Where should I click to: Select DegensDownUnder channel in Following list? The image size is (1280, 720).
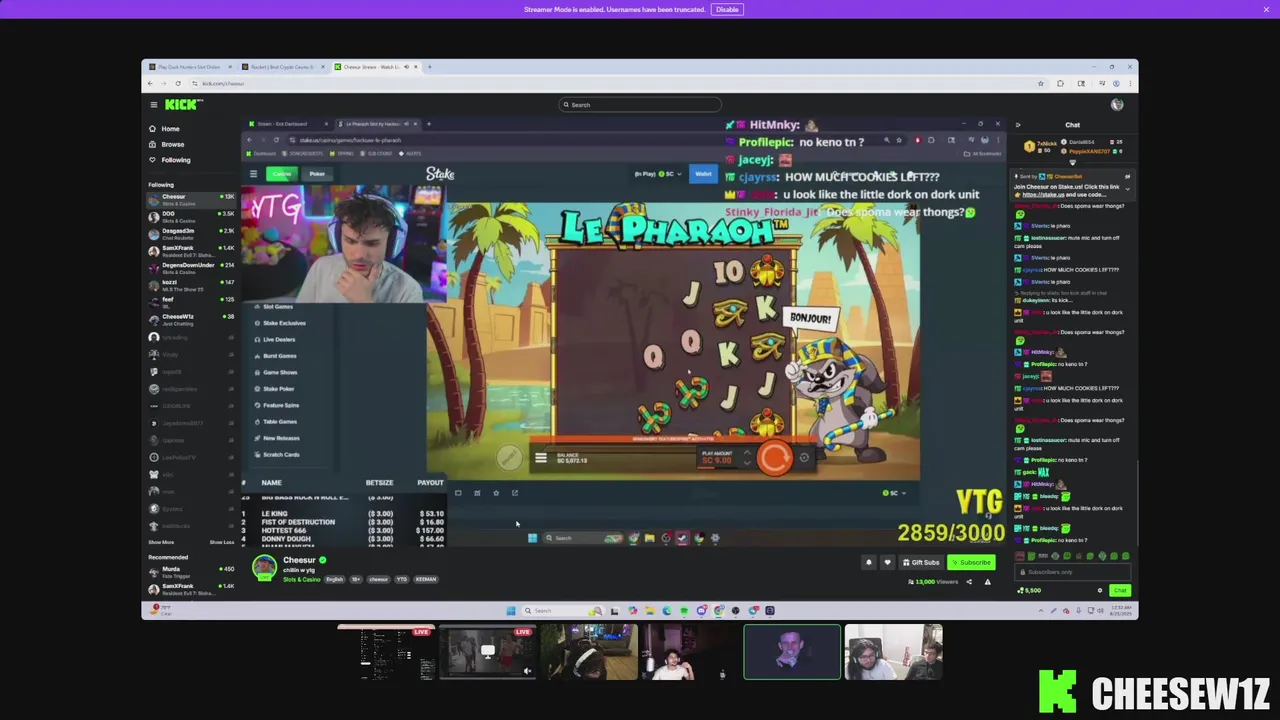(190, 267)
